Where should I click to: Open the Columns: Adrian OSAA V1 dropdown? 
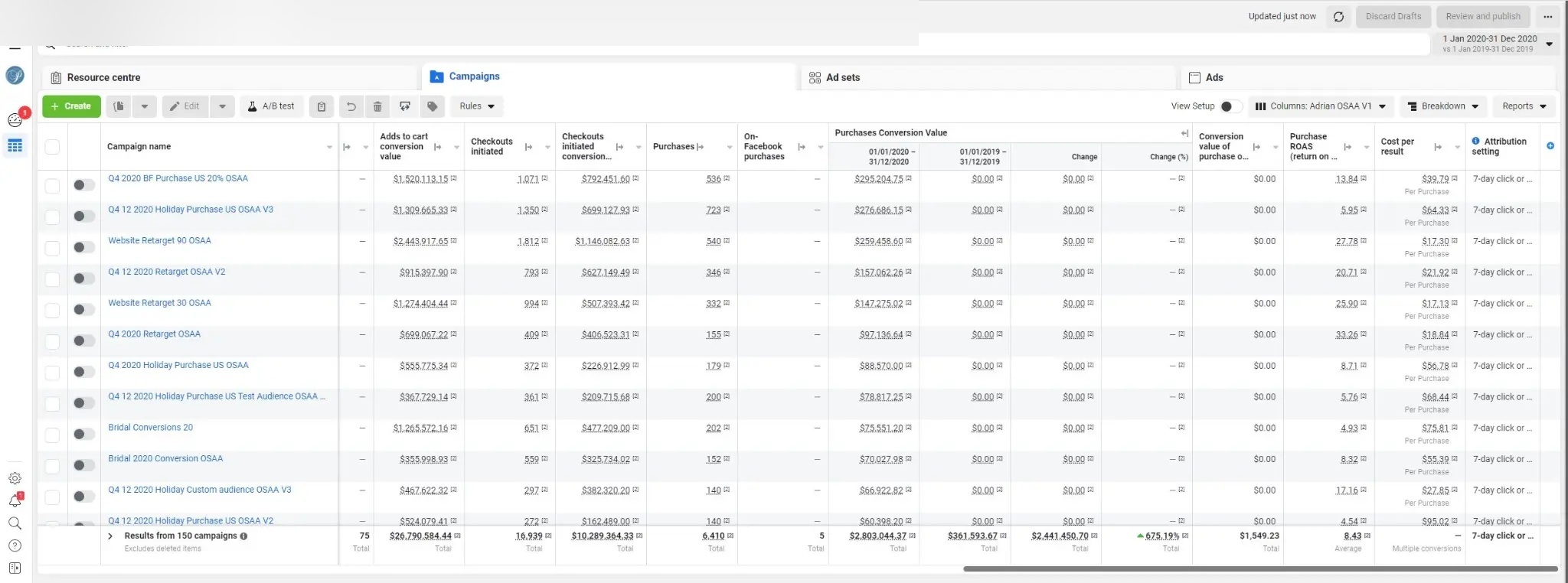pyautogui.click(x=1321, y=106)
